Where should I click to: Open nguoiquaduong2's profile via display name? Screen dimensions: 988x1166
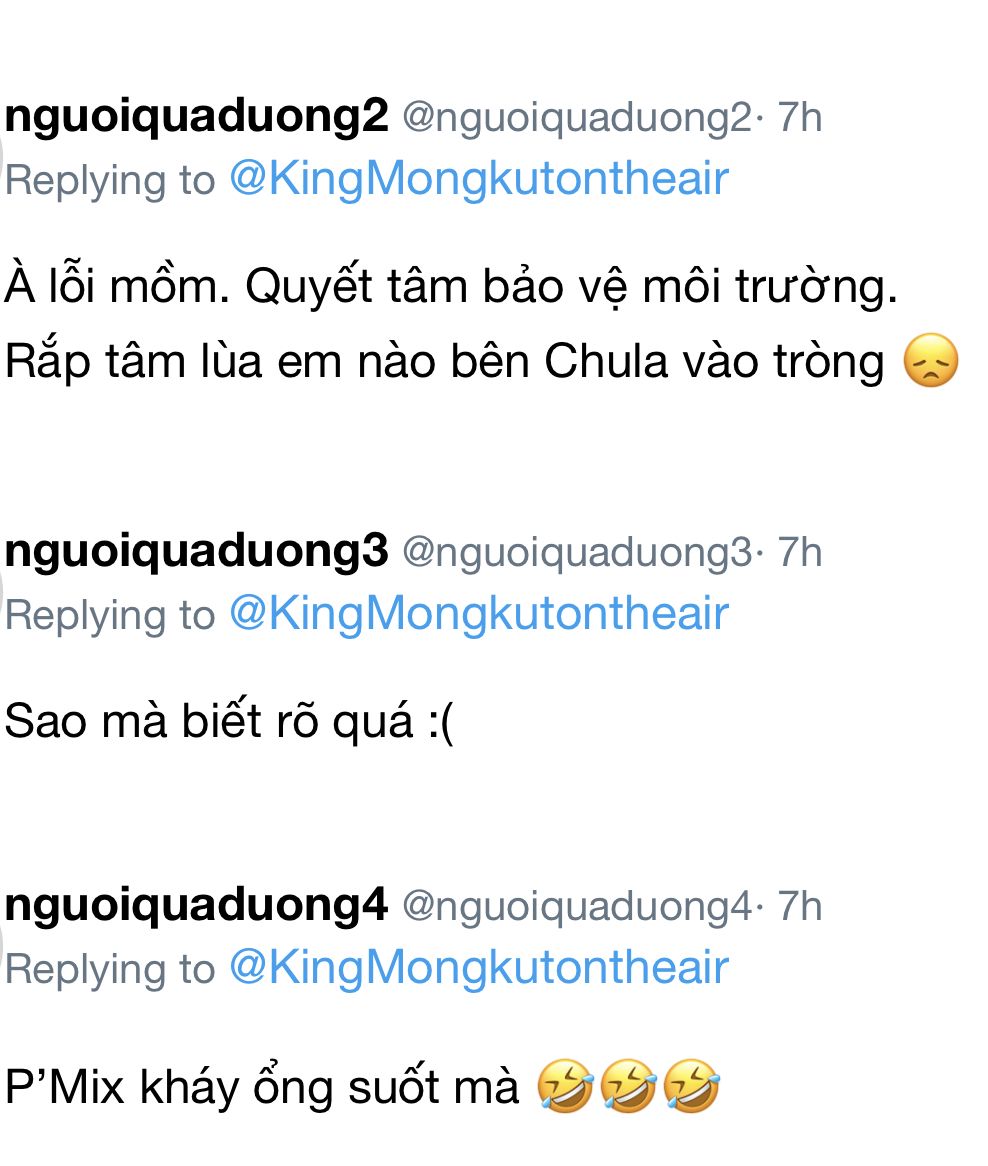[196, 118]
